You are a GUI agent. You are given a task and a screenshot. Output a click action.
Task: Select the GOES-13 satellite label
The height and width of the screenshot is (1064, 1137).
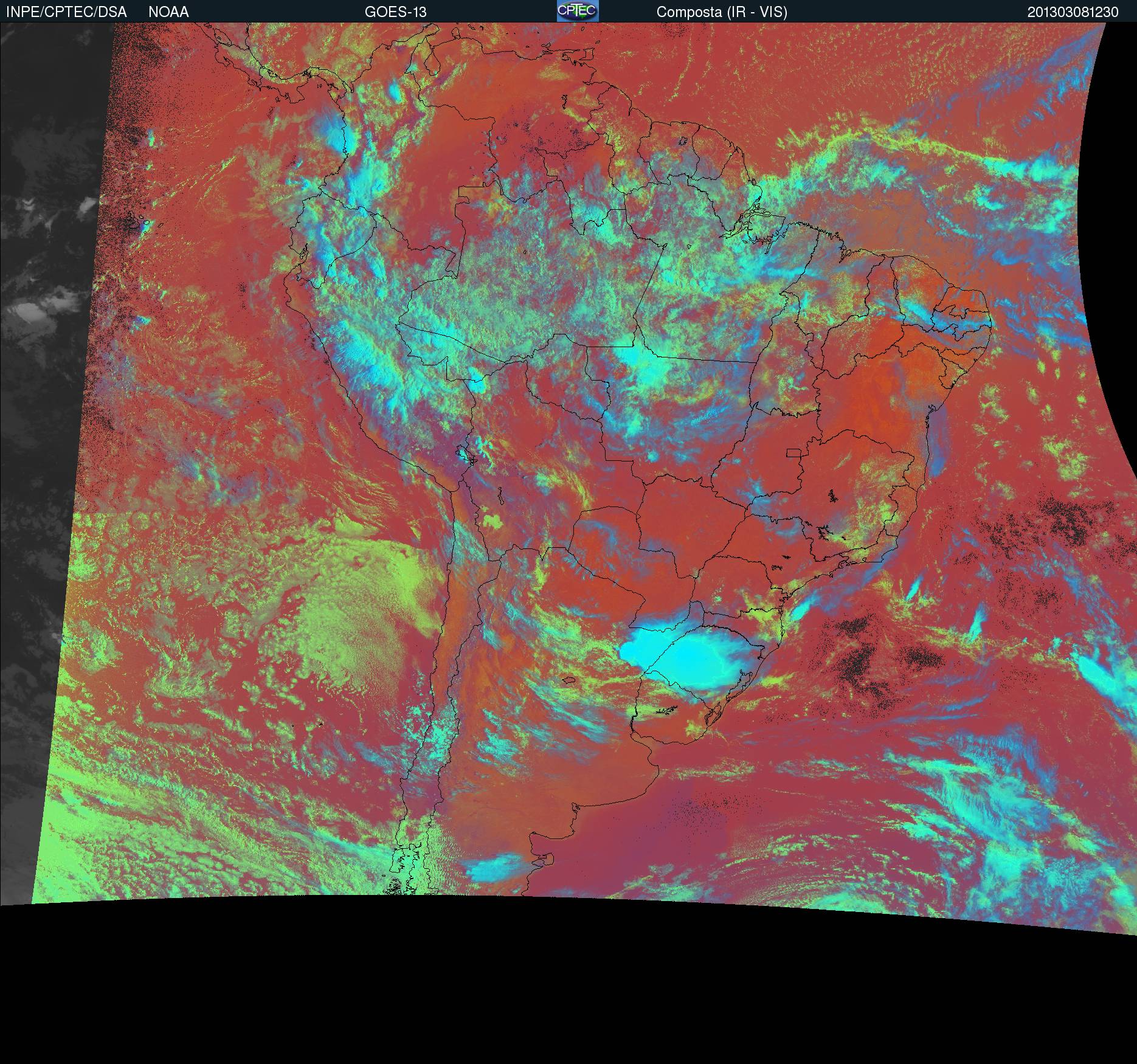click(395, 12)
